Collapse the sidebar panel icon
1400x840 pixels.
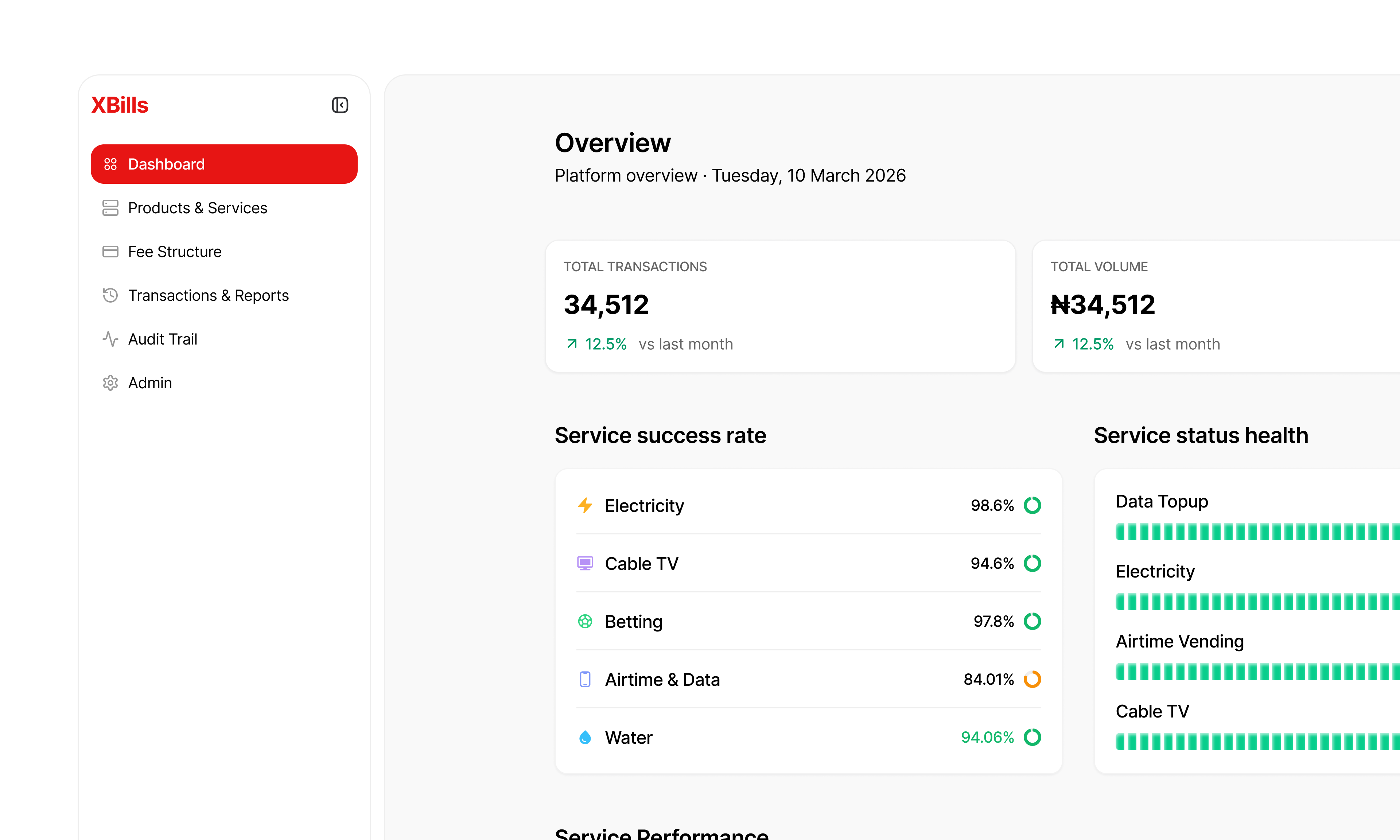pos(339,105)
